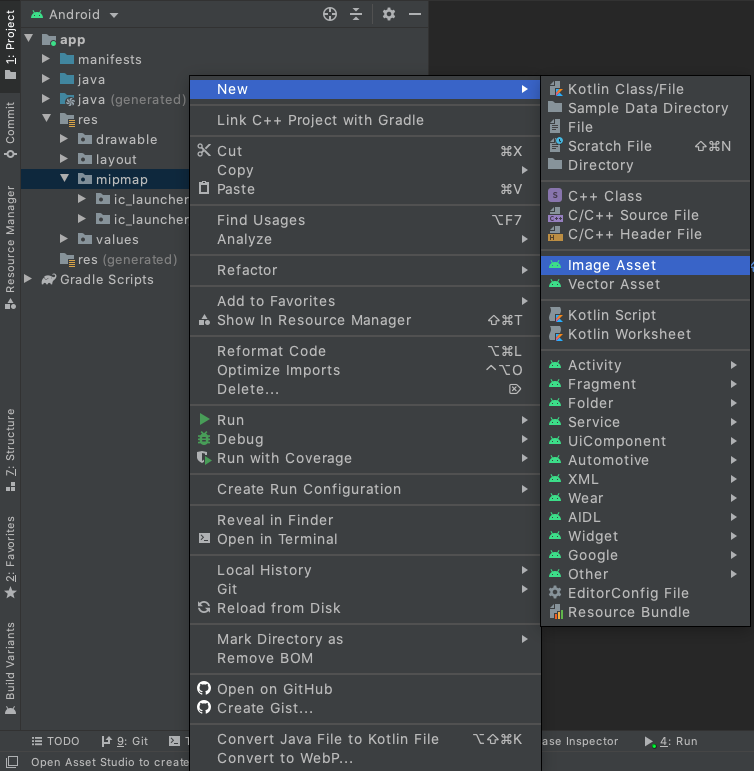Select Delete... menu entry

(x=365, y=389)
